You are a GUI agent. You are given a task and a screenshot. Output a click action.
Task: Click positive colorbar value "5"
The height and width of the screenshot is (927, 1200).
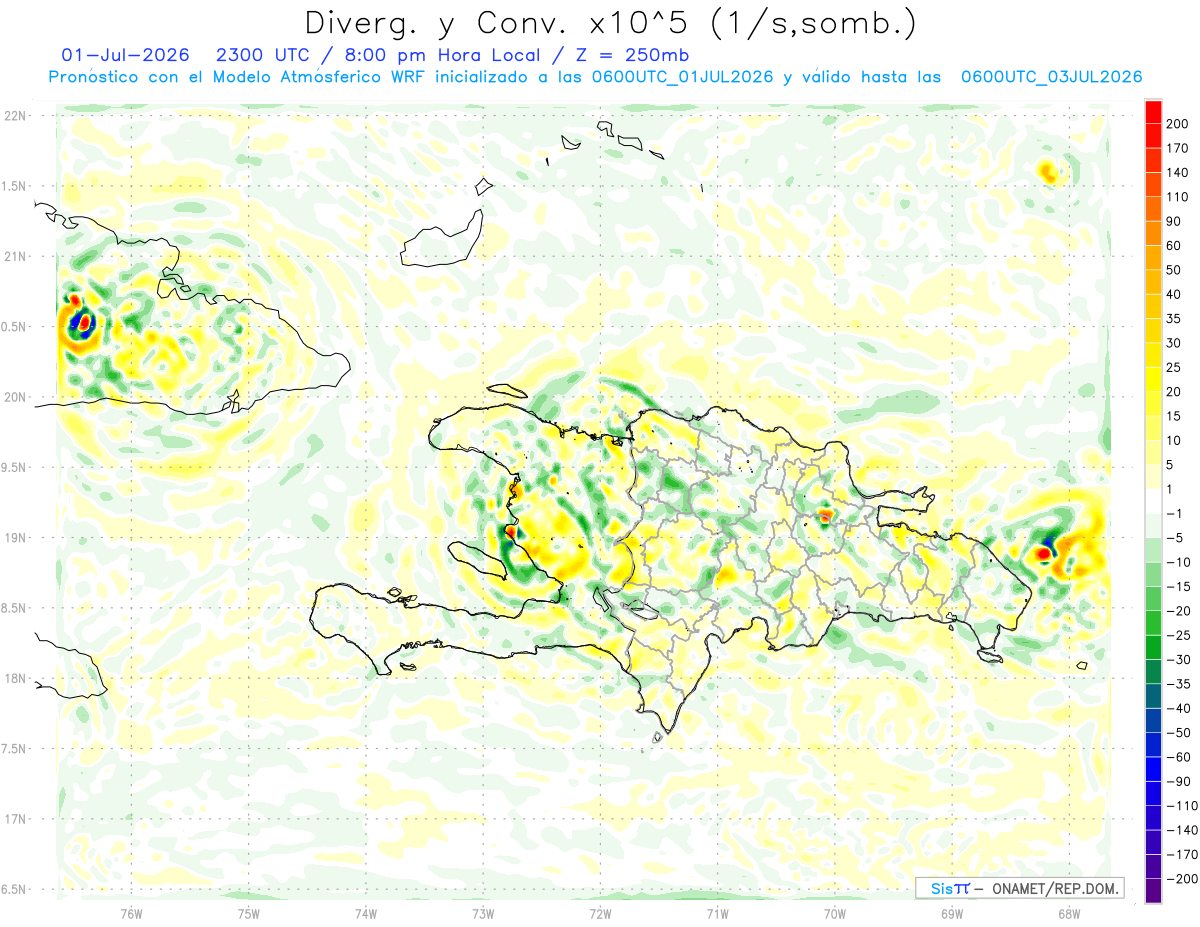click(x=1171, y=465)
